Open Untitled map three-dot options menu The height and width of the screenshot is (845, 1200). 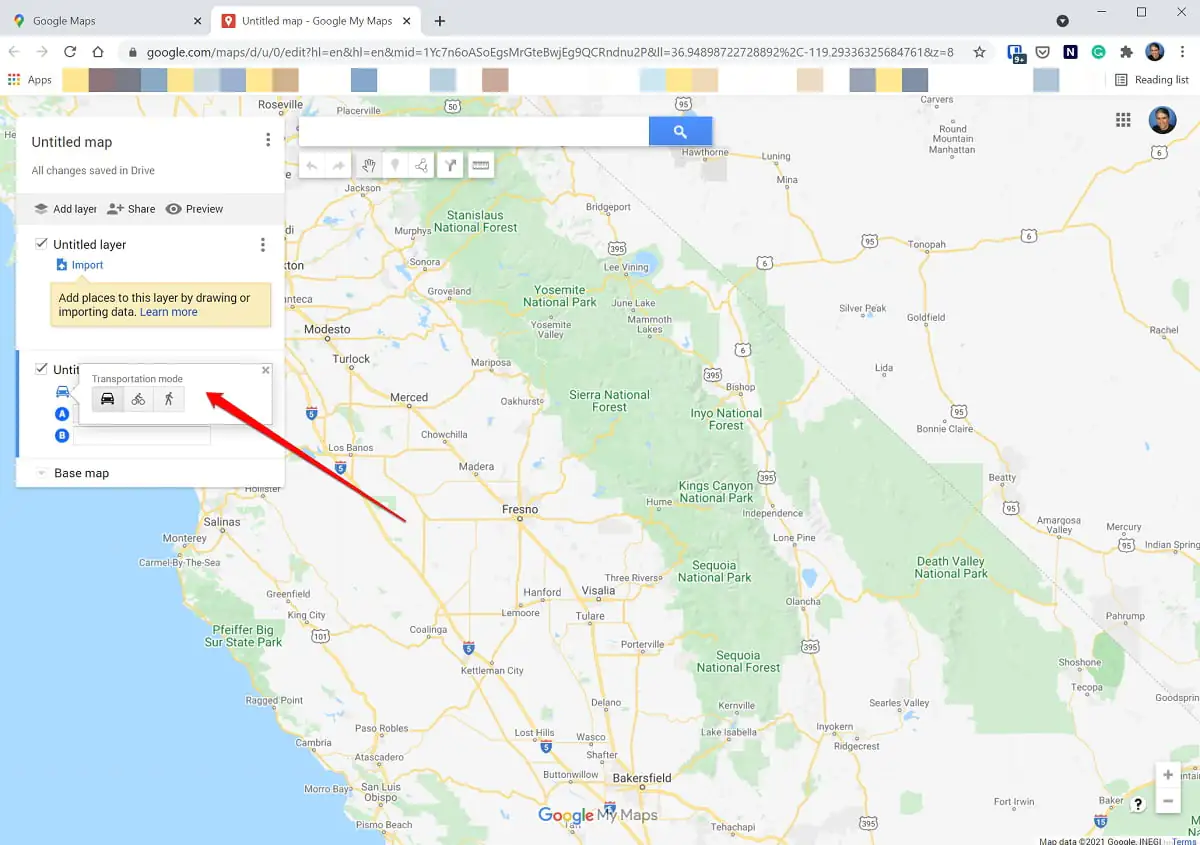[x=268, y=140]
